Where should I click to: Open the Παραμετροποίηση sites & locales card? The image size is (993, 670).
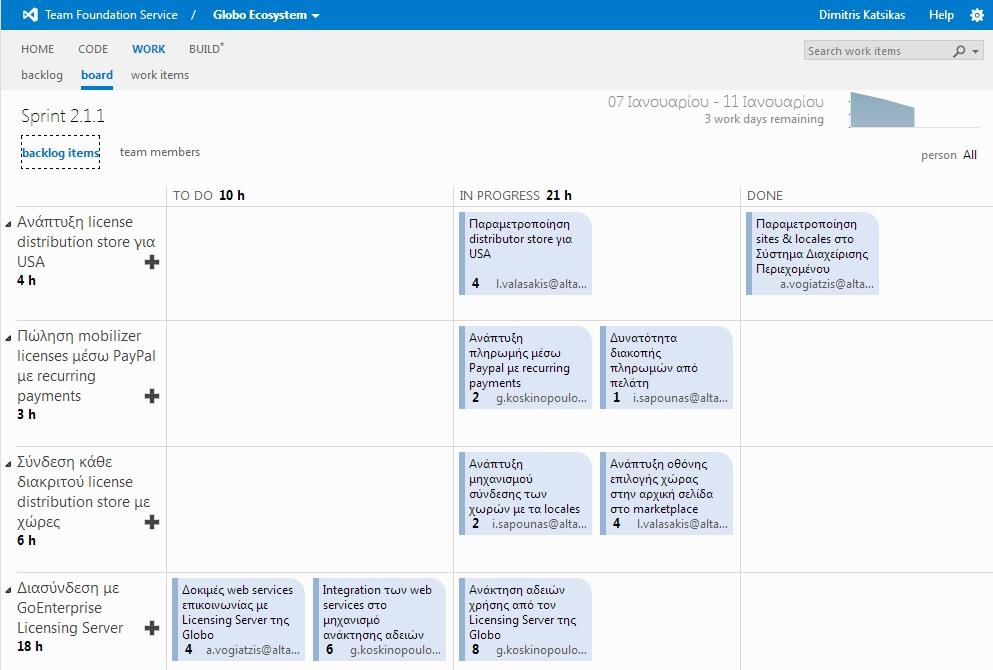pos(813,253)
